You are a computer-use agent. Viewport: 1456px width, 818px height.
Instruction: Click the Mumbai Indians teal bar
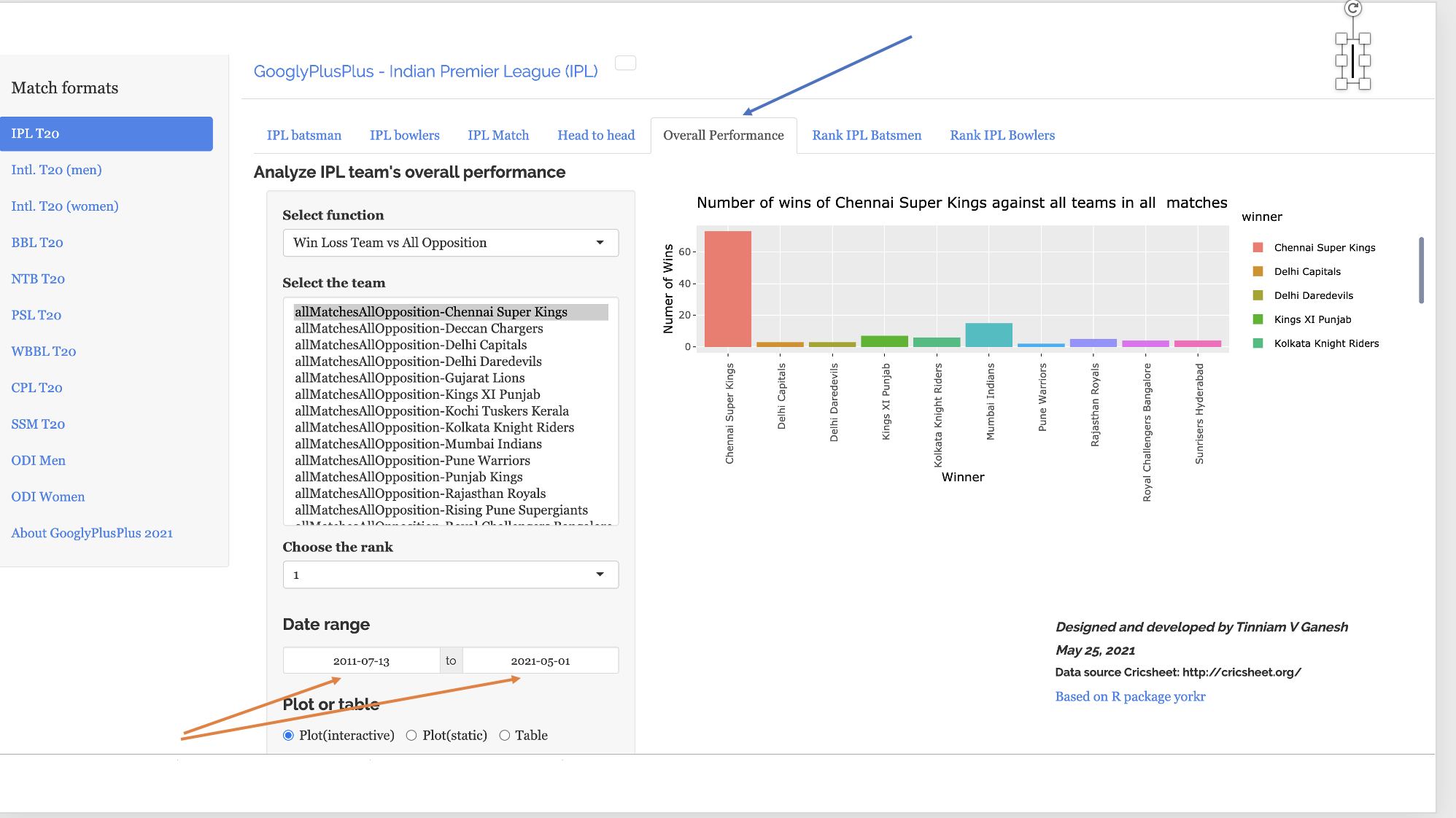pyautogui.click(x=988, y=335)
